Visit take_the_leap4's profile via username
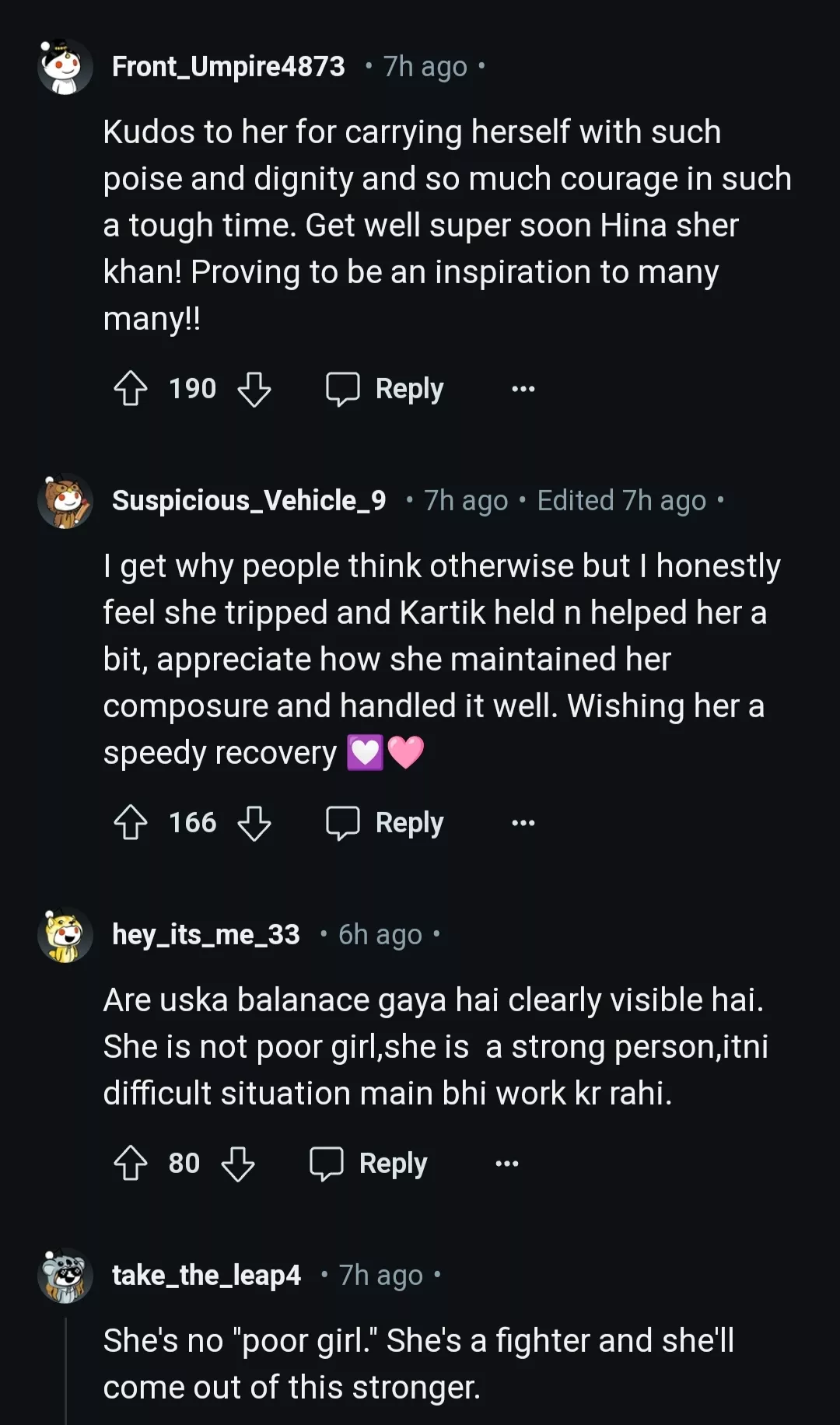This screenshot has height=1425, width=840. pyautogui.click(x=206, y=1276)
